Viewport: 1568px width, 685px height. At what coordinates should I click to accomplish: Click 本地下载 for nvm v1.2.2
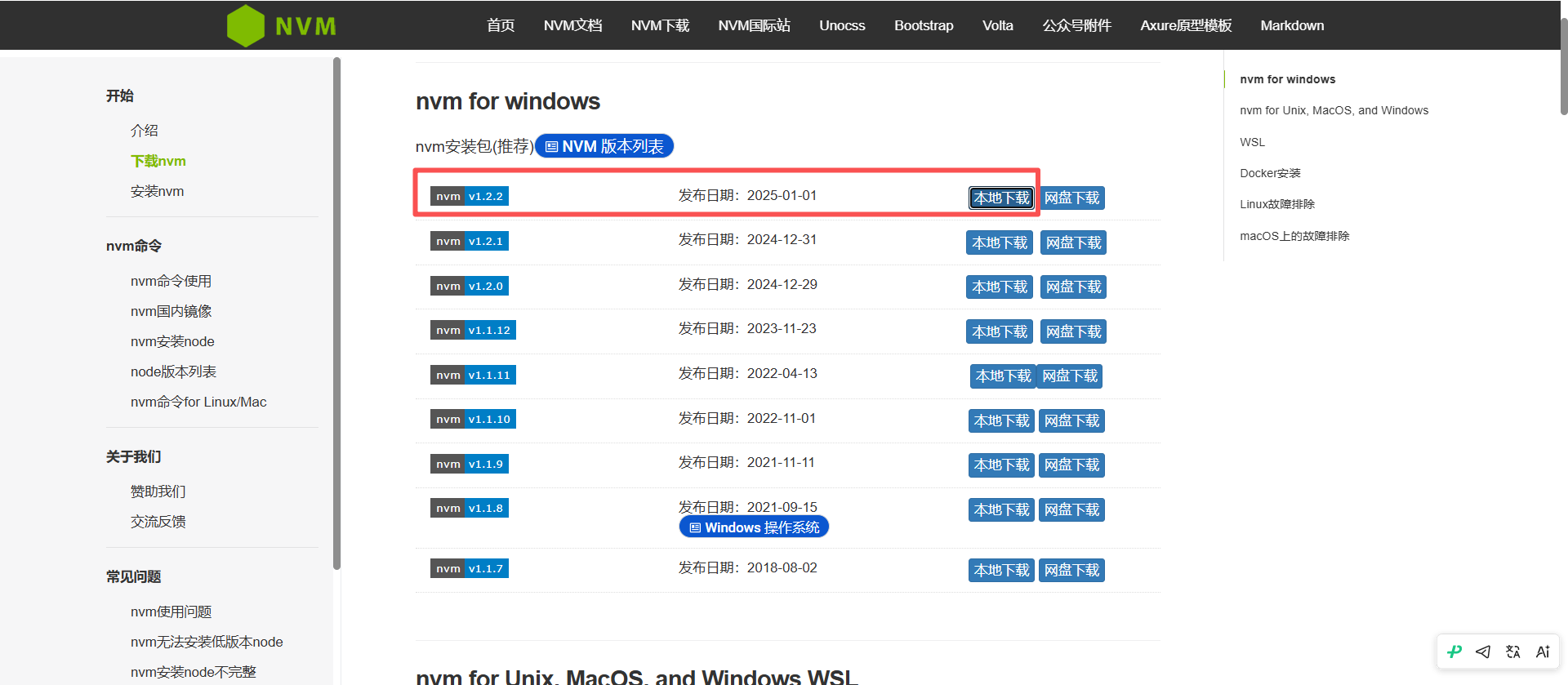tap(1001, 198)
